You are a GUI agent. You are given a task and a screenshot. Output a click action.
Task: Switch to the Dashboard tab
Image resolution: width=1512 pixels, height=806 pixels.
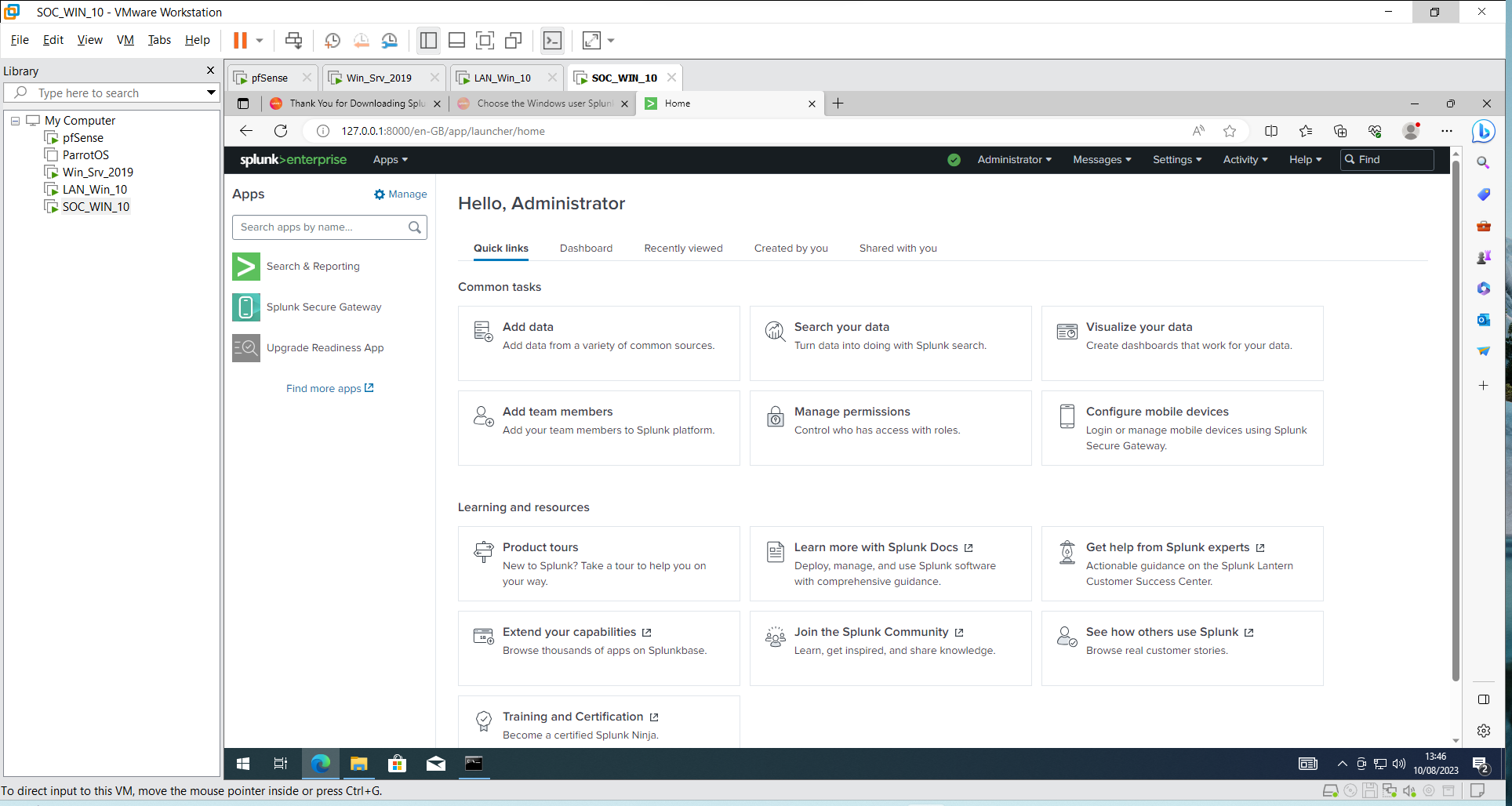click(x=586, y=249)
